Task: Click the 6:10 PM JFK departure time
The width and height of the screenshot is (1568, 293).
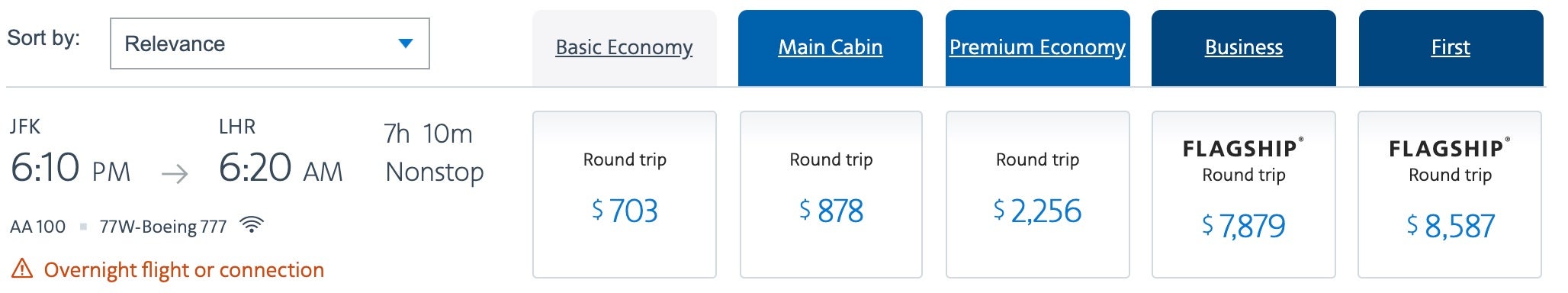Action: (70, 168)
